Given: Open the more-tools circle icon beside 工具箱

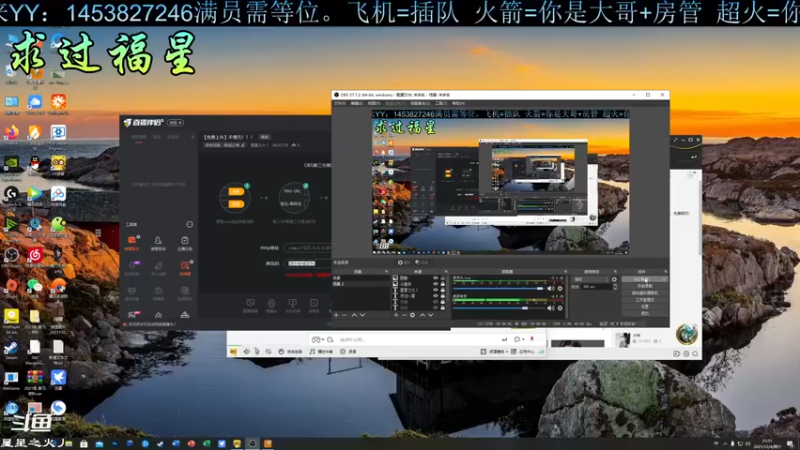Looking at the screenshot, I should 190,224.
